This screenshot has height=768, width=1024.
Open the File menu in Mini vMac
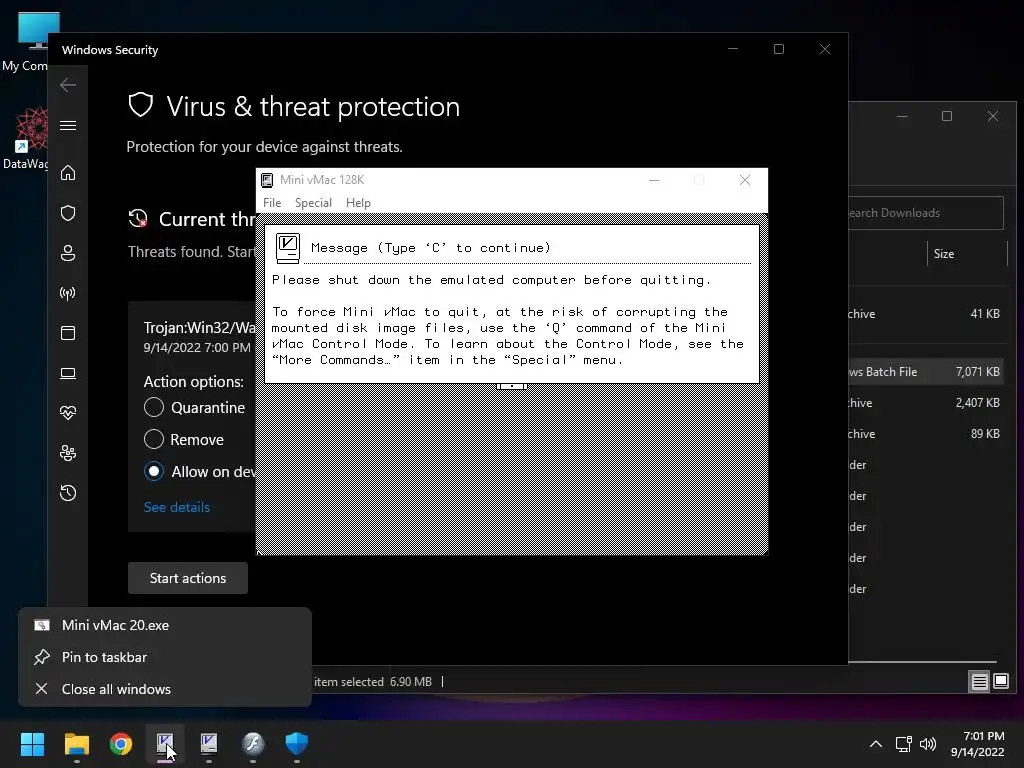(x=272, y=203)
